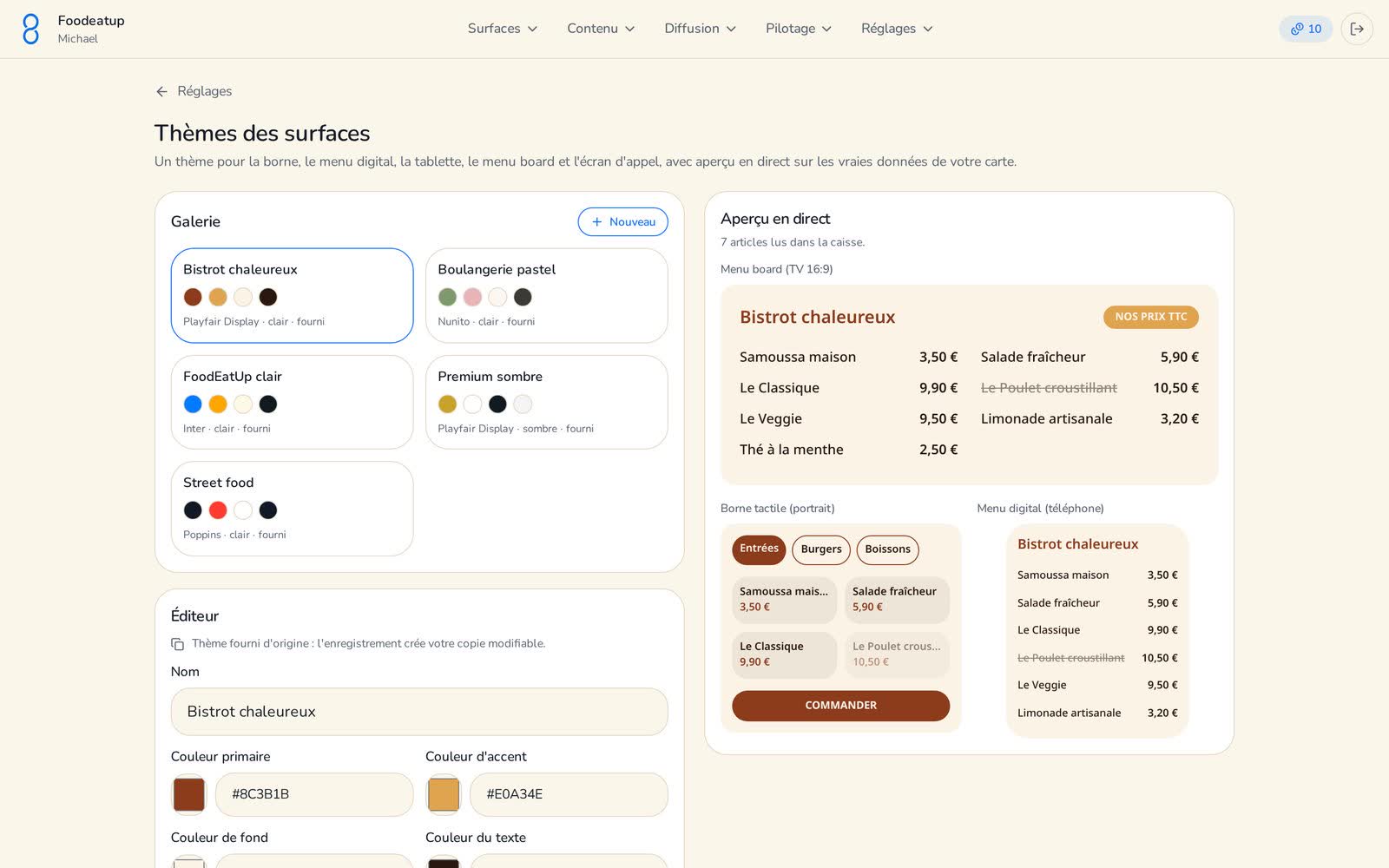Click the pink swatch in the Boulangerie pastel card
The height and width of the screenshot is (868, 1389).
point(472,297)
